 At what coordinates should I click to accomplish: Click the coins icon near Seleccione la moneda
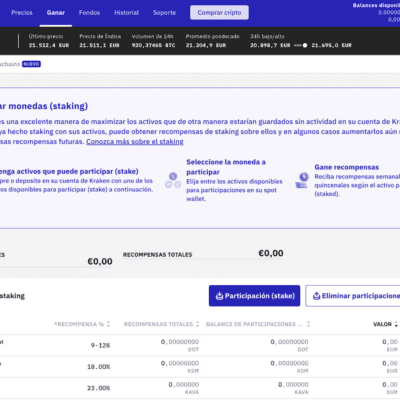tap(173, 180)
